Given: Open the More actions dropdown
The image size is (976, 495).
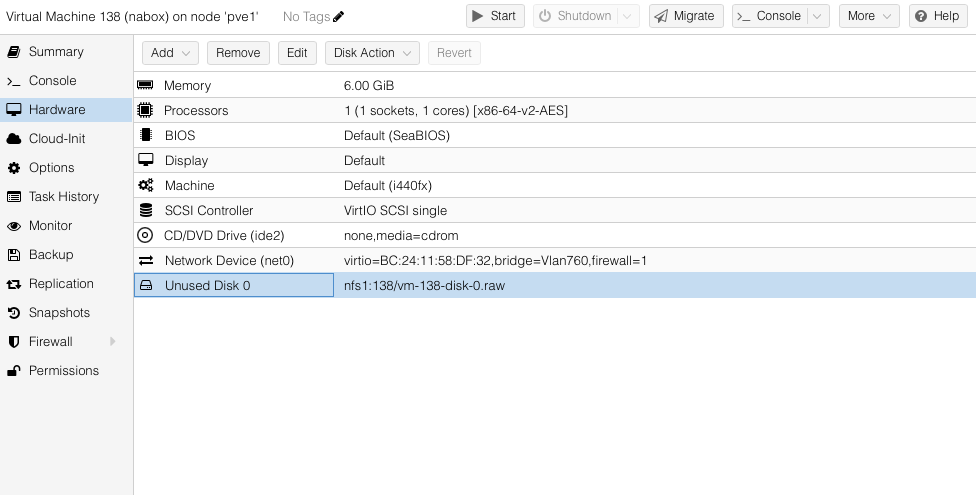Looking at the screenshot, I should click(x=869, y=16).
